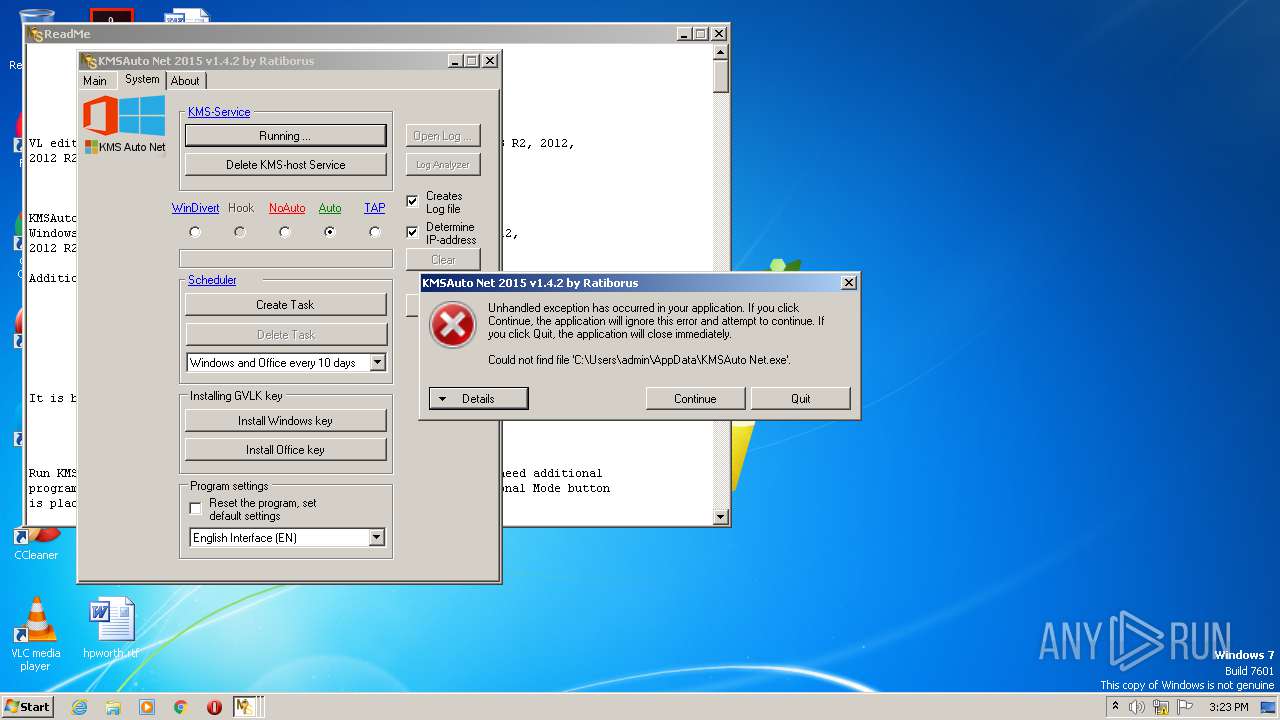The height and width of the screenshot is (720, 1280).
Task: Show hidden system tray icons
Action: click(1115, 707)
